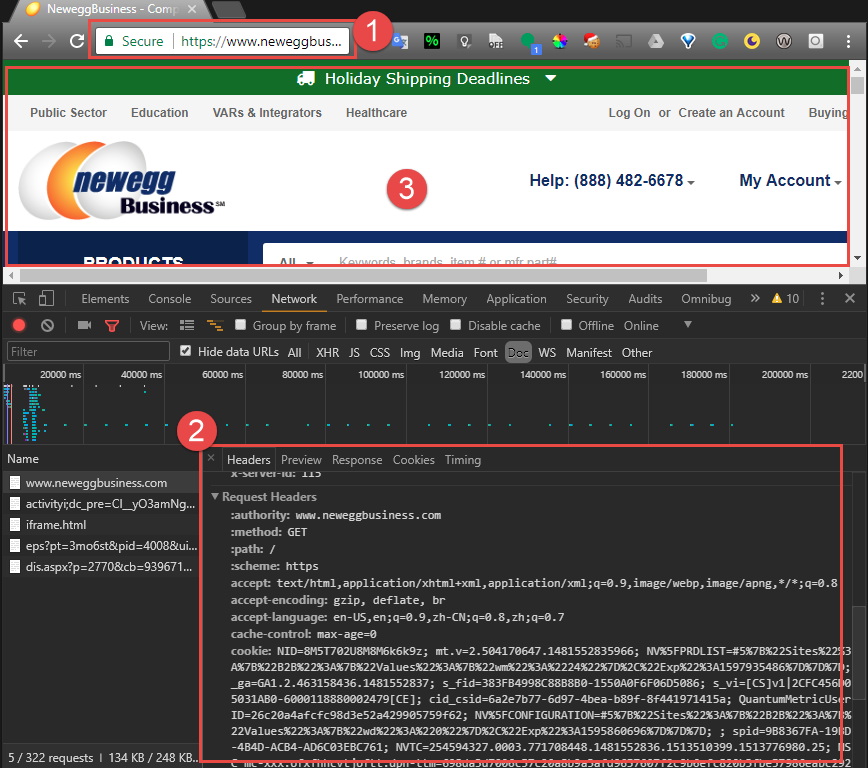Select the iframe.html request row
Viewport: 868px width, 768px height.
[x=102, y=524]
